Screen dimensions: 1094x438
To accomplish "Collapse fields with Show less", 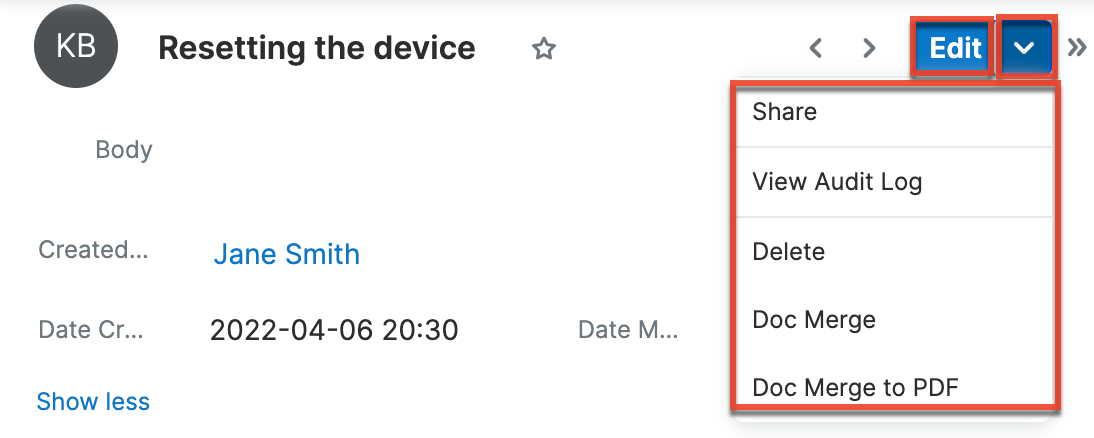I will pos(93,402).
